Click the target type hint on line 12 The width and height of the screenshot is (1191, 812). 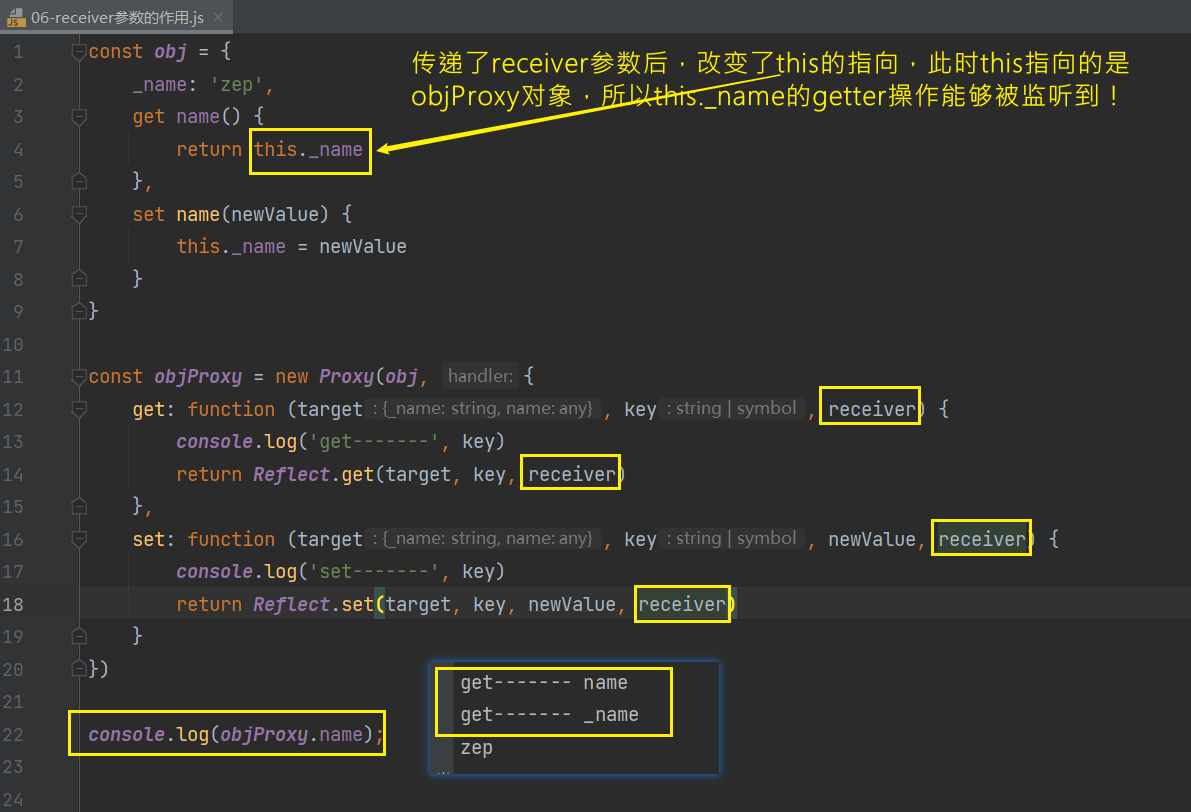[483, 409]
